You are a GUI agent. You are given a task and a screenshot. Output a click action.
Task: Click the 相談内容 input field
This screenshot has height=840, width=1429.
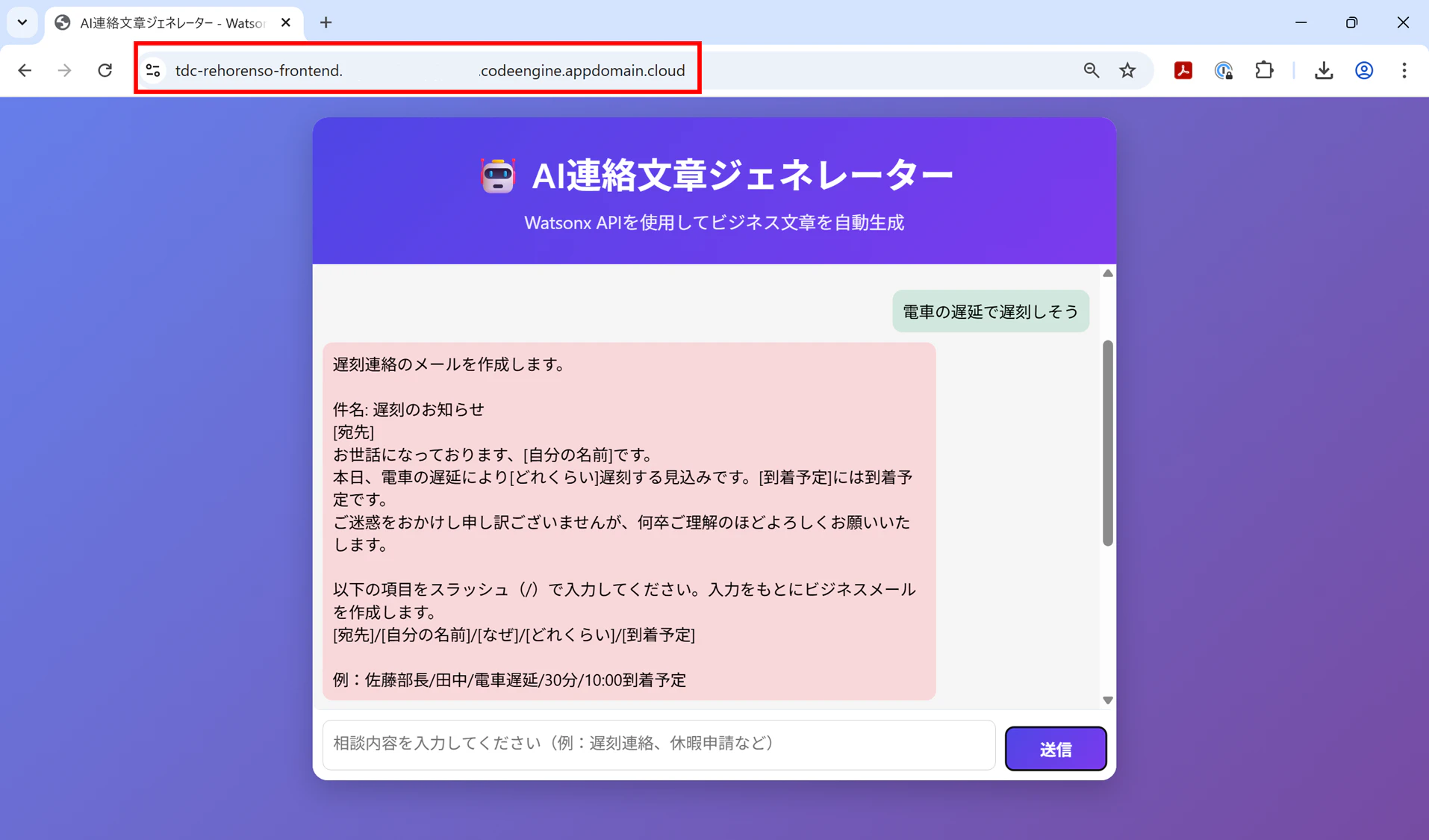pyautogui.click(x=659, y=744)
